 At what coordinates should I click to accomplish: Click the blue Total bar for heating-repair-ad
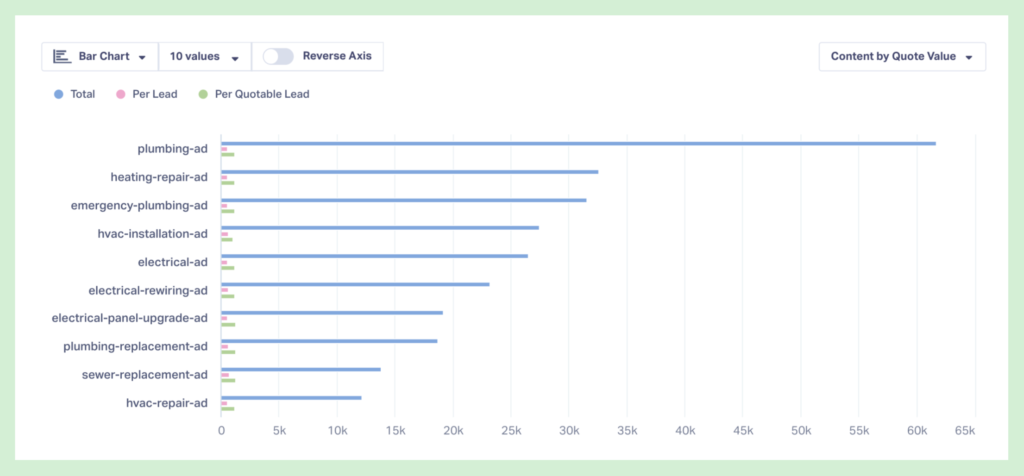pyautogui.click(x=409, y=172)
